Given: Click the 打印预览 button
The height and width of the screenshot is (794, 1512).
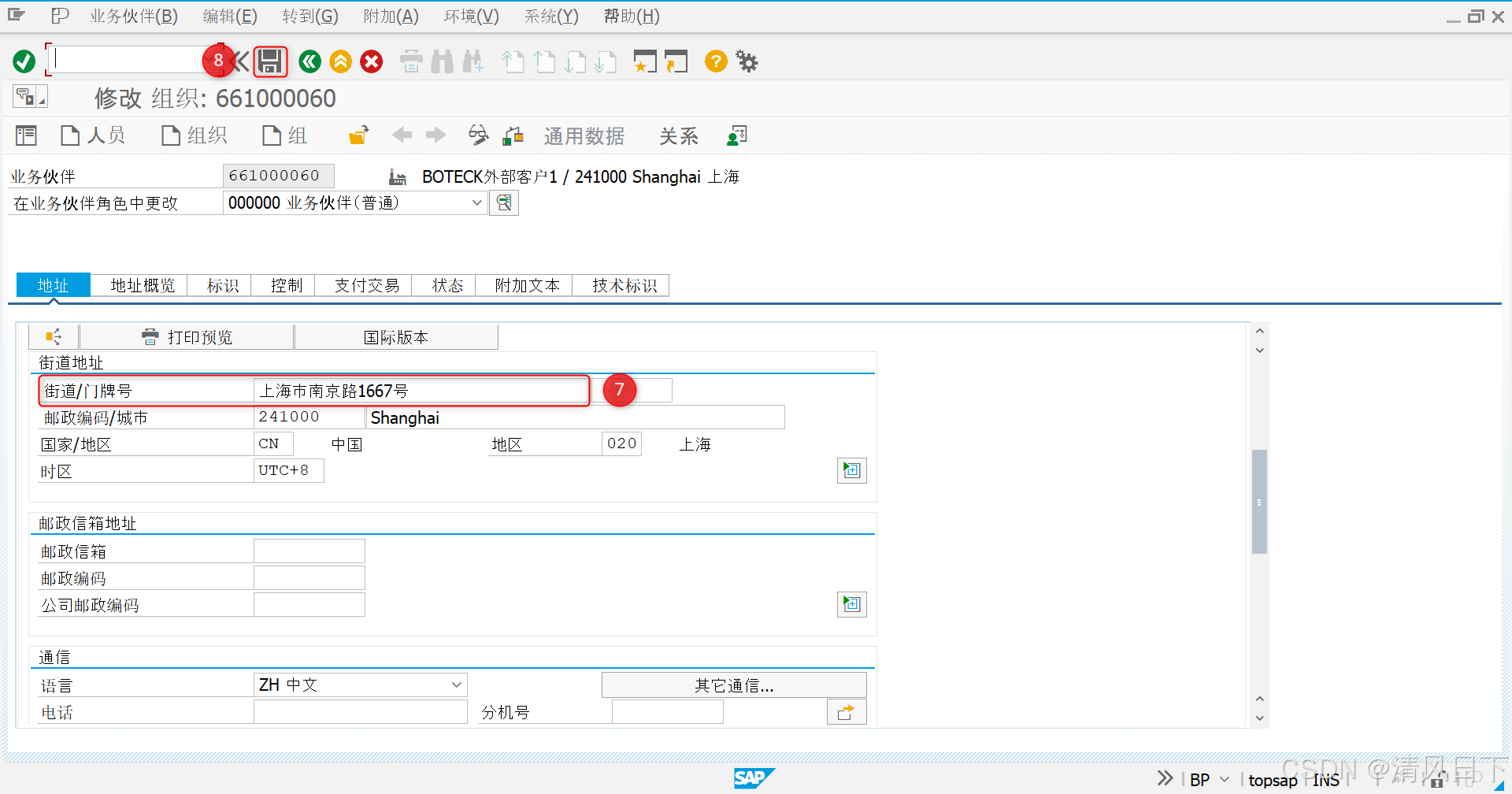Looking at the screenshot, I should (x=187, y=336).
